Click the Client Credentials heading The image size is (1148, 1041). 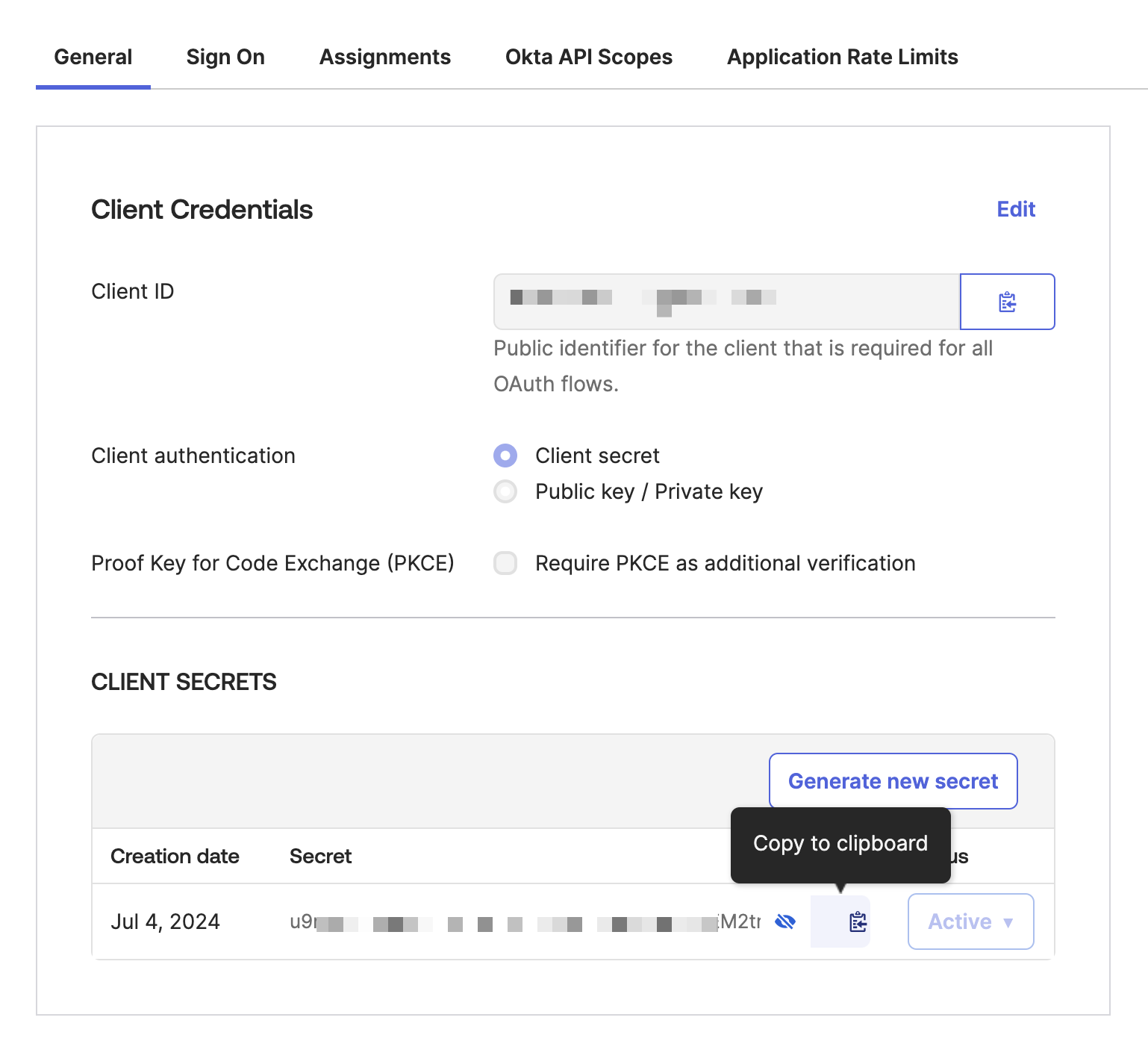202,210
